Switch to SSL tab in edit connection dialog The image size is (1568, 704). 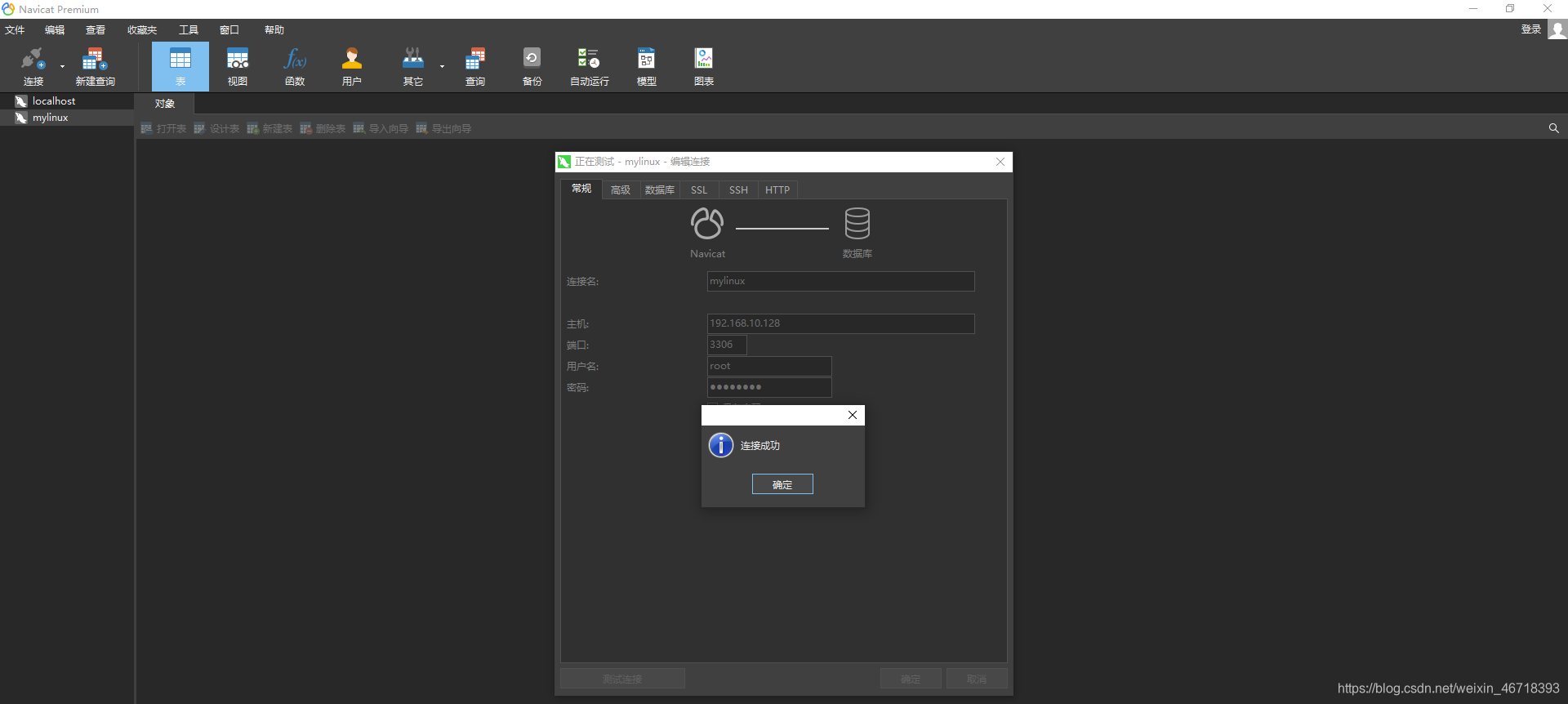pos(699,189)
